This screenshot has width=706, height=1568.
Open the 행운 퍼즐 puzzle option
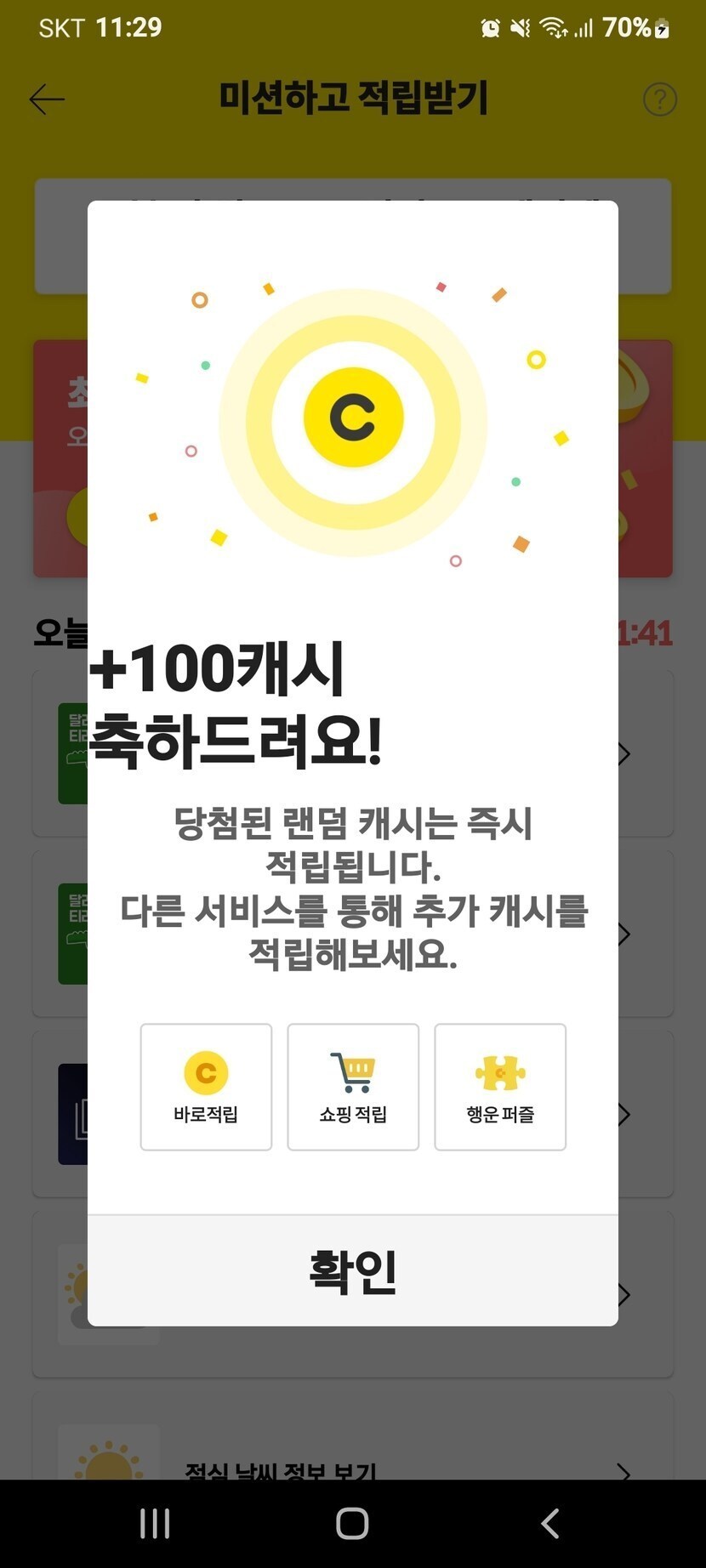click(x=500, y=1087)
